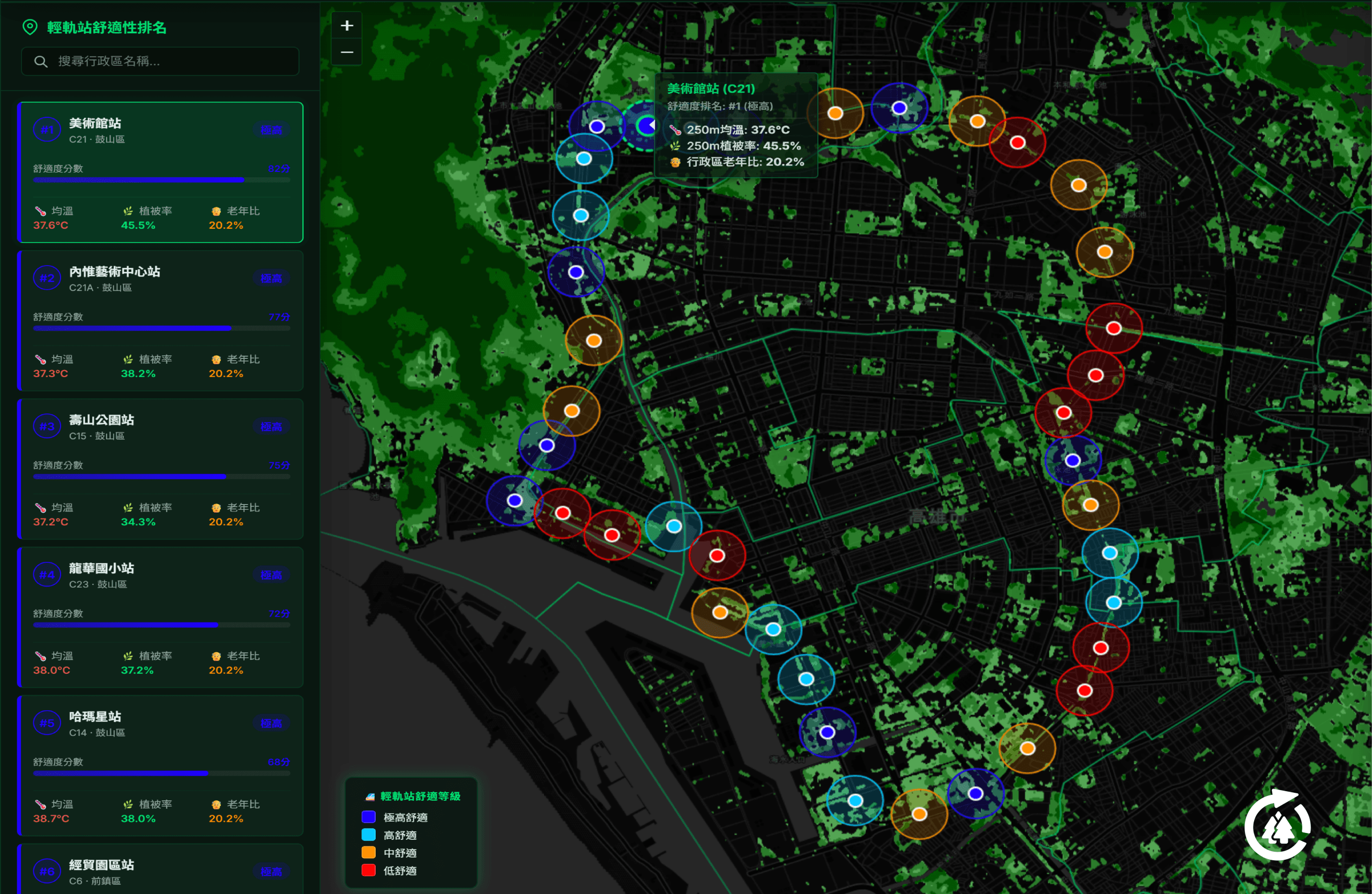Click the thermometer icon on 內惟藝術中心站 card
The image size is (1372, 894).
coord(40,359)
